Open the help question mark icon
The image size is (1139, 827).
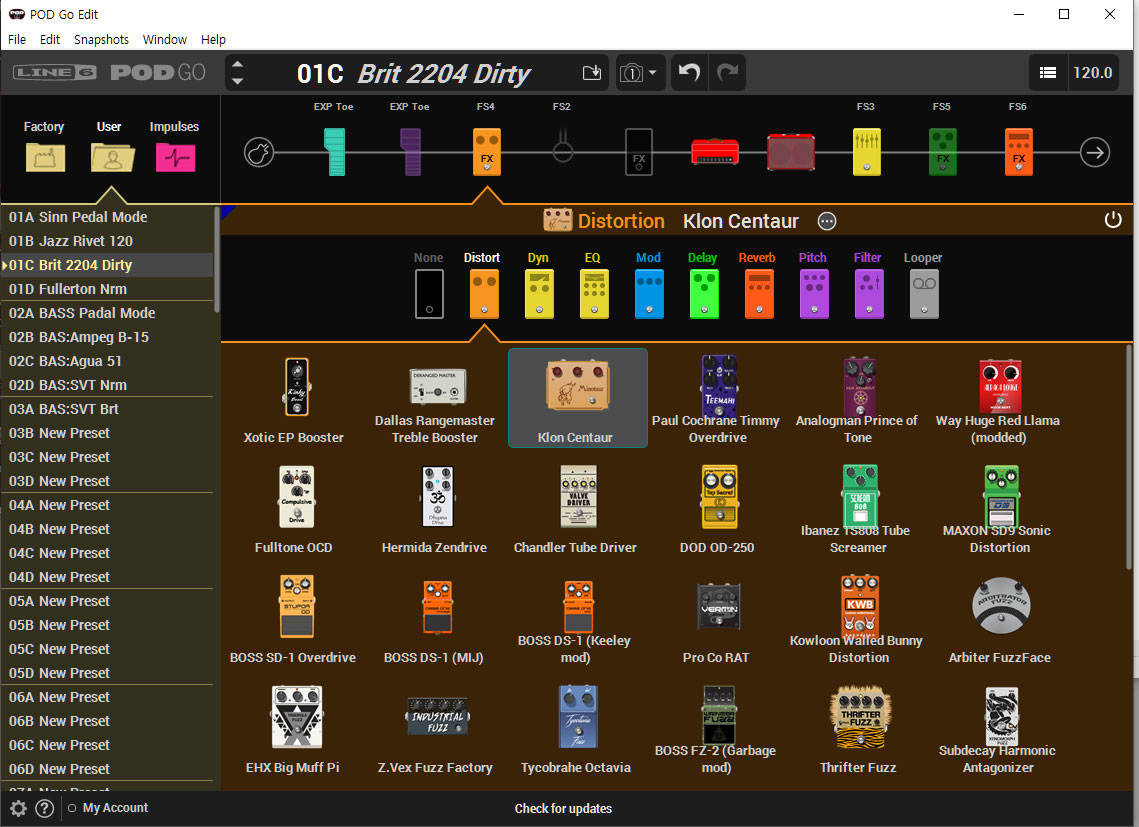pyautogui.click(x=44, y=808)
